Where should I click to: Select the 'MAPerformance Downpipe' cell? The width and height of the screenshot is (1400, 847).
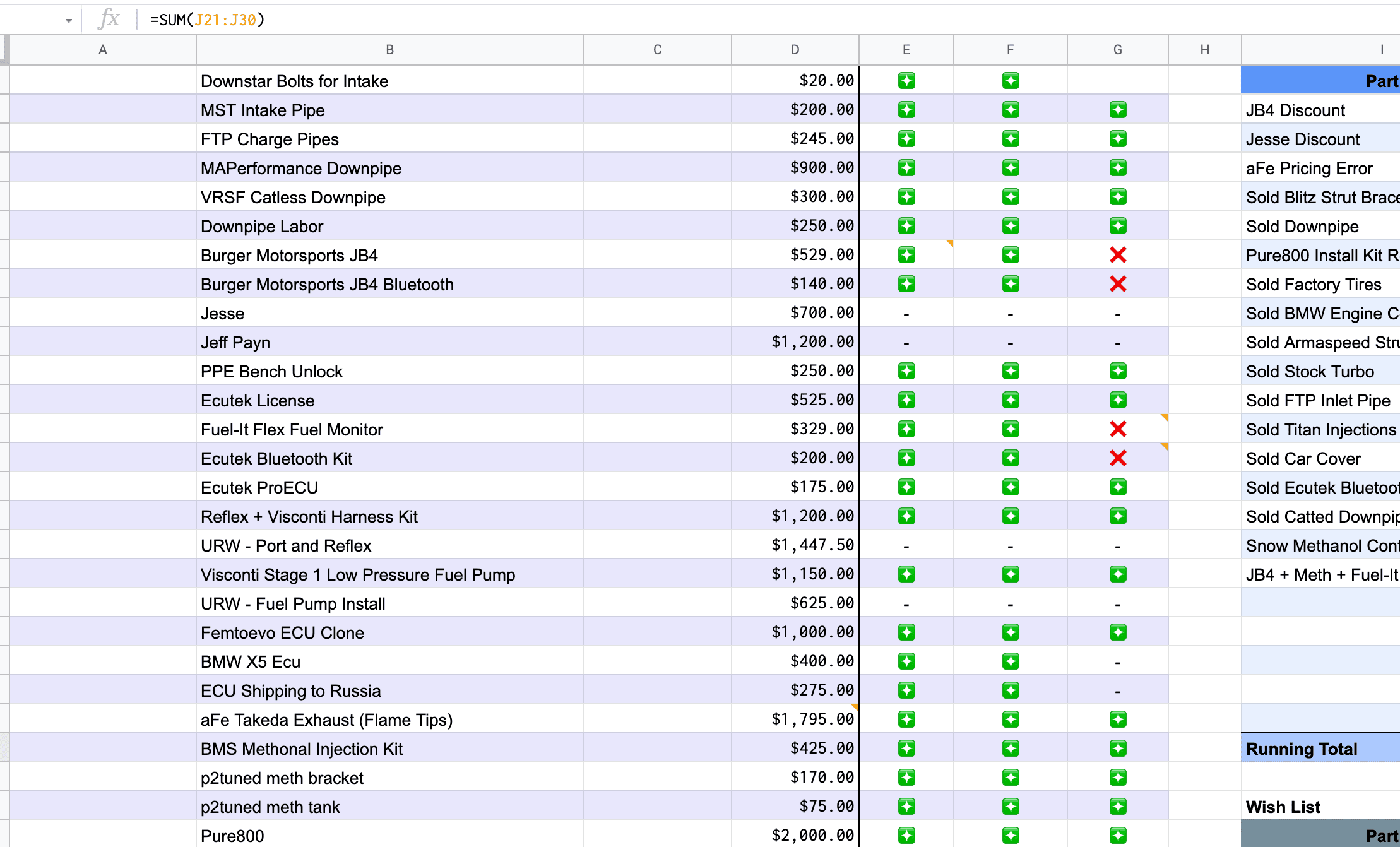click(390, 168)
